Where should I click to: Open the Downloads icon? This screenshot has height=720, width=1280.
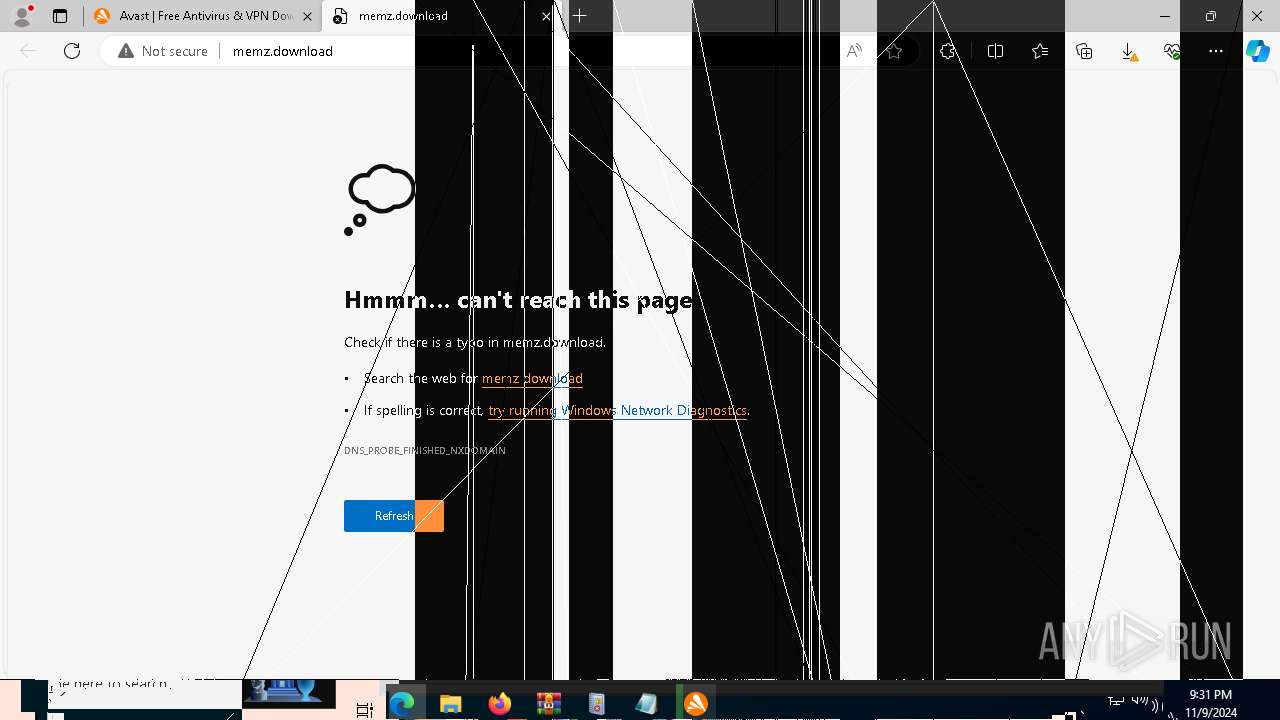click(x=1128, y=51)
